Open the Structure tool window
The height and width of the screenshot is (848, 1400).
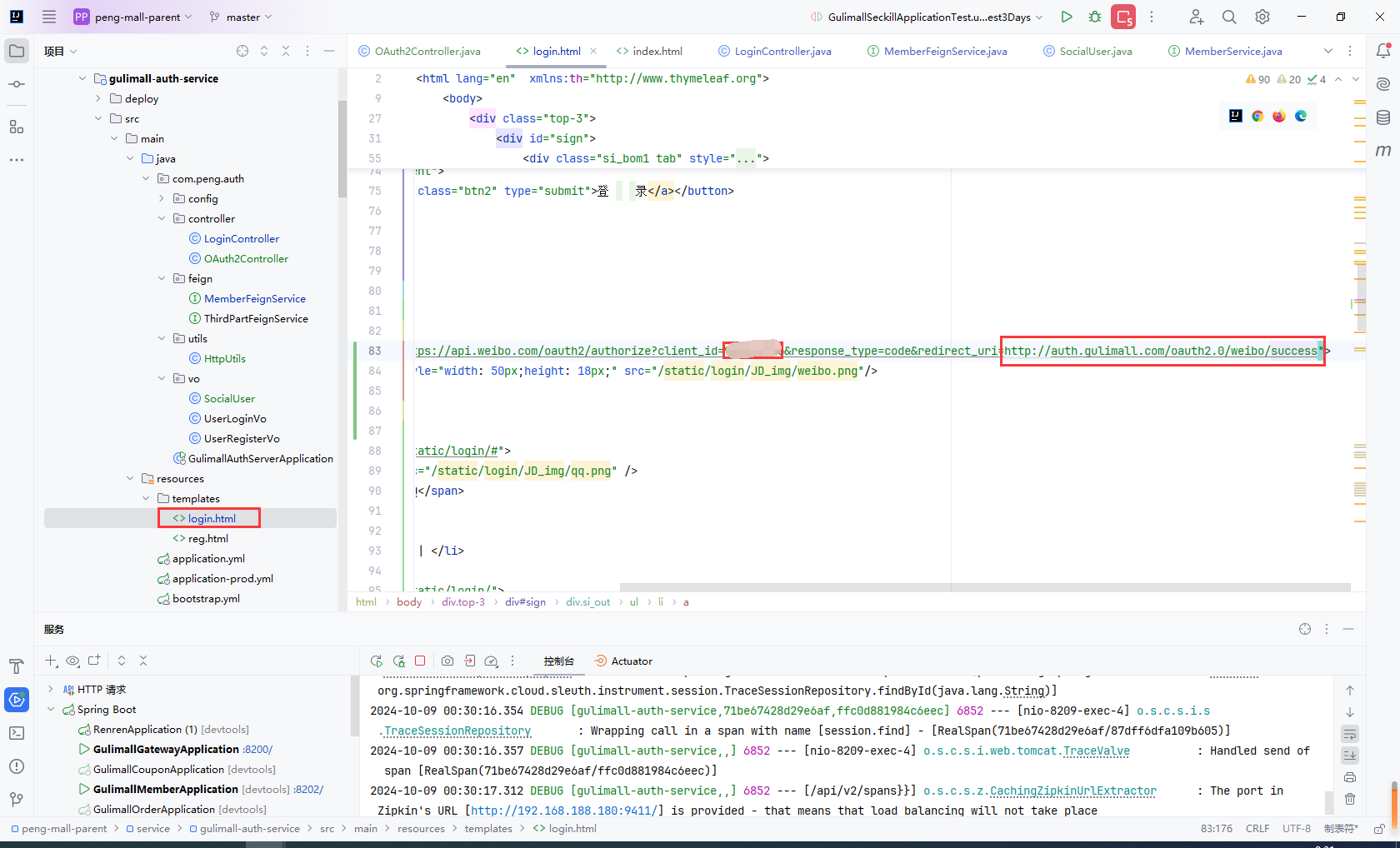17,127
